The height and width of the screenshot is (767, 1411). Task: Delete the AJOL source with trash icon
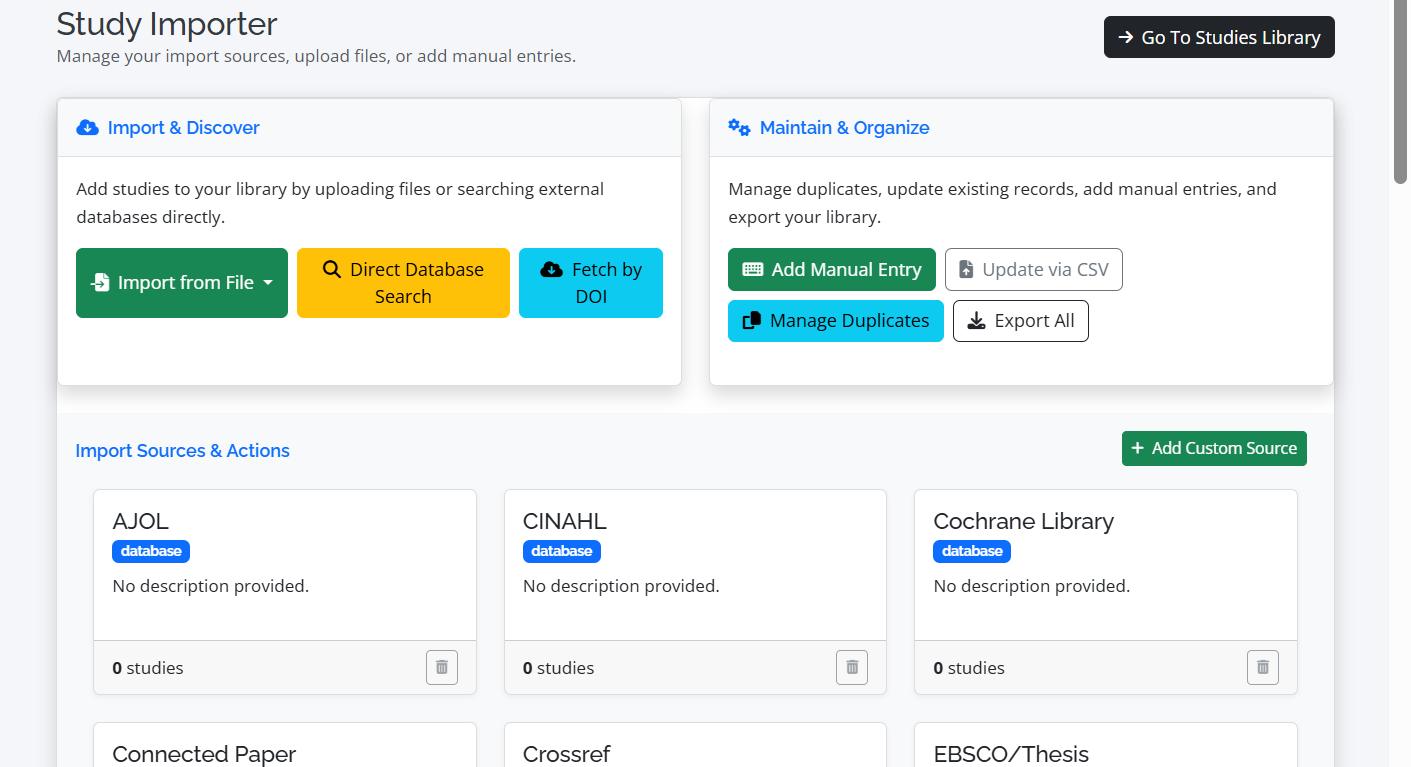click(x=442, y=667)
